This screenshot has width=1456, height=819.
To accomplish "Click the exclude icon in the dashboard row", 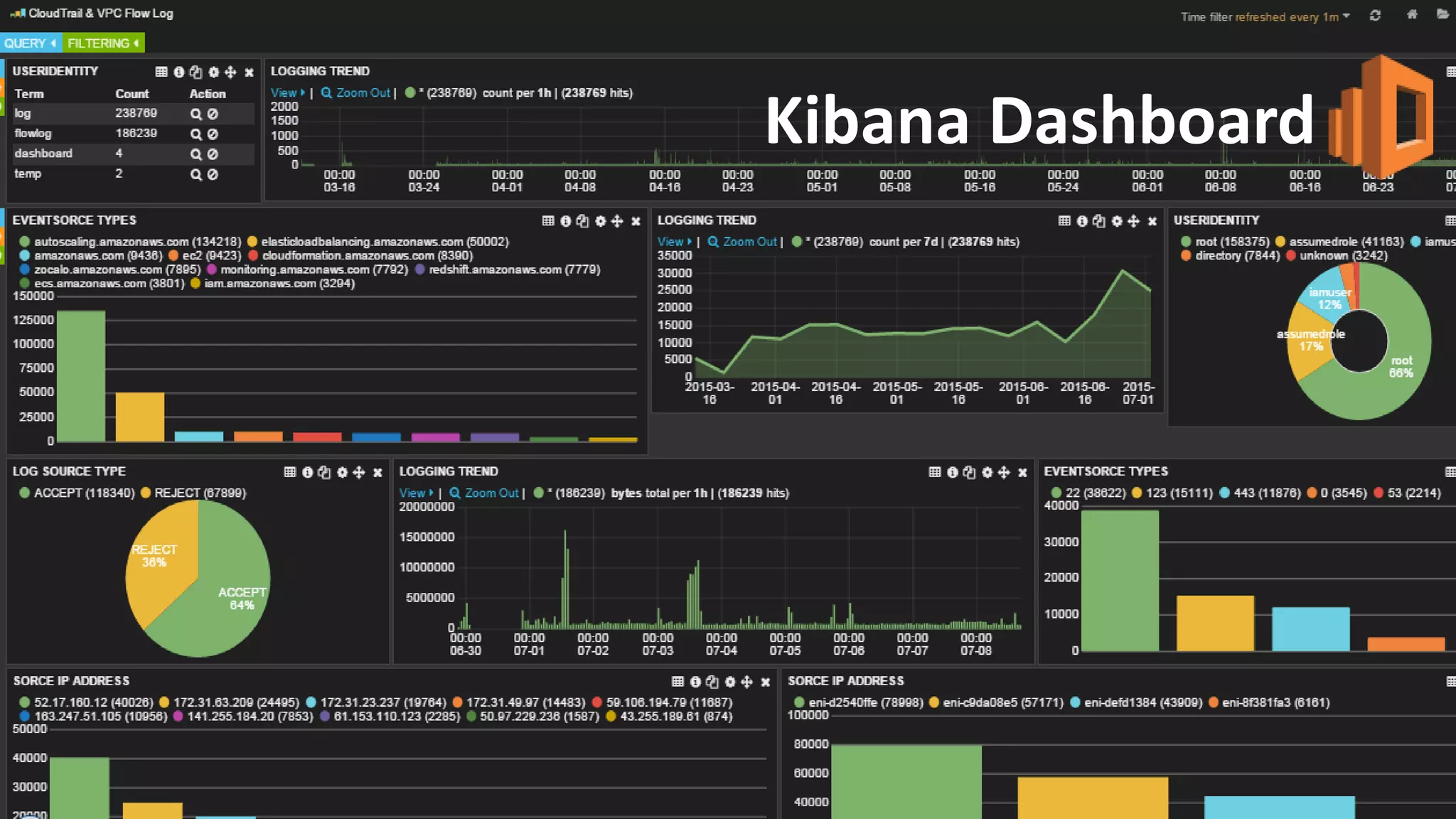I will [x=213, y=154].
